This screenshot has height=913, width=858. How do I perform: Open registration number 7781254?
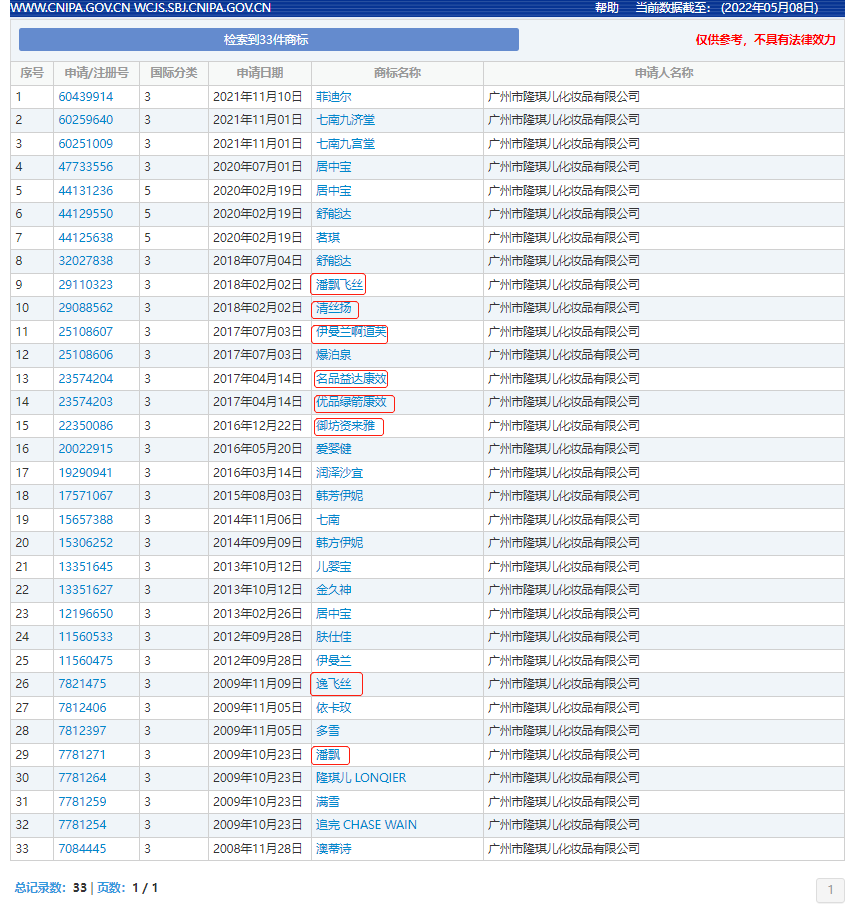point(82,825)
